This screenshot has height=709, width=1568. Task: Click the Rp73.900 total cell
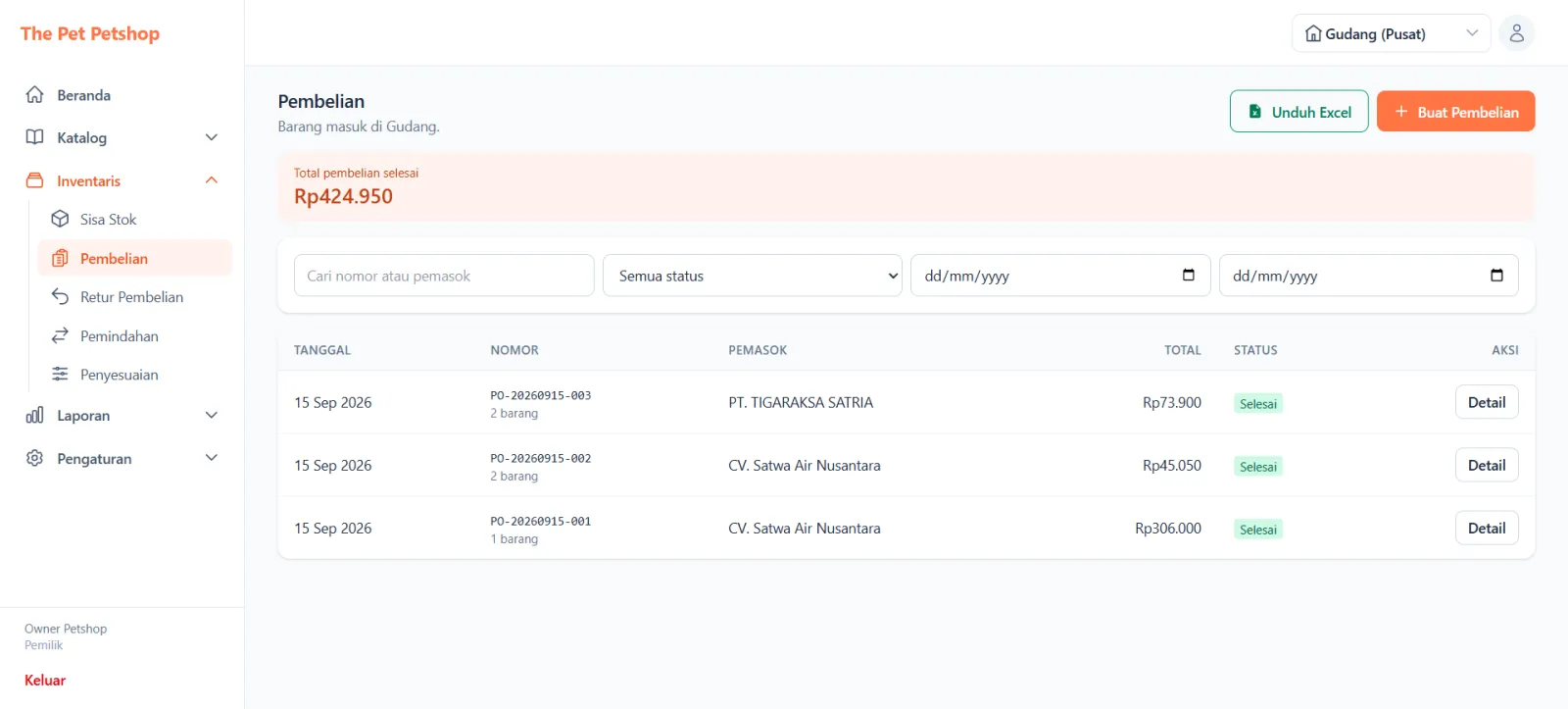pyautogui.click(x=1172, y=402)
